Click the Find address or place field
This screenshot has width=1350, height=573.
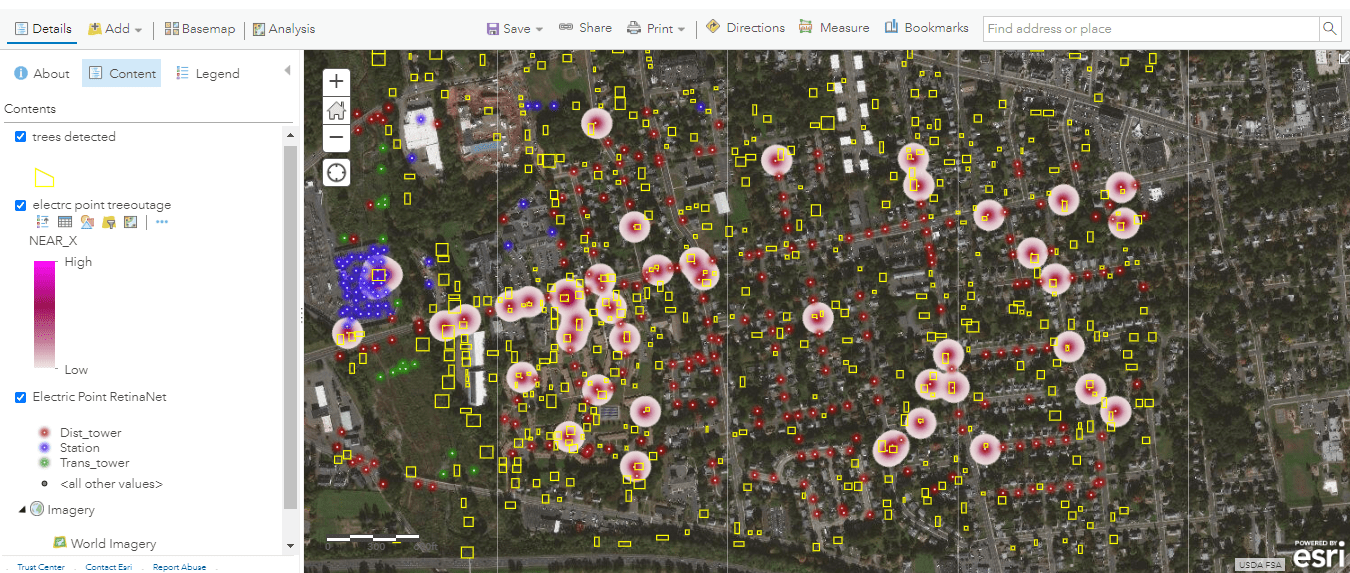pos(1150,29)
